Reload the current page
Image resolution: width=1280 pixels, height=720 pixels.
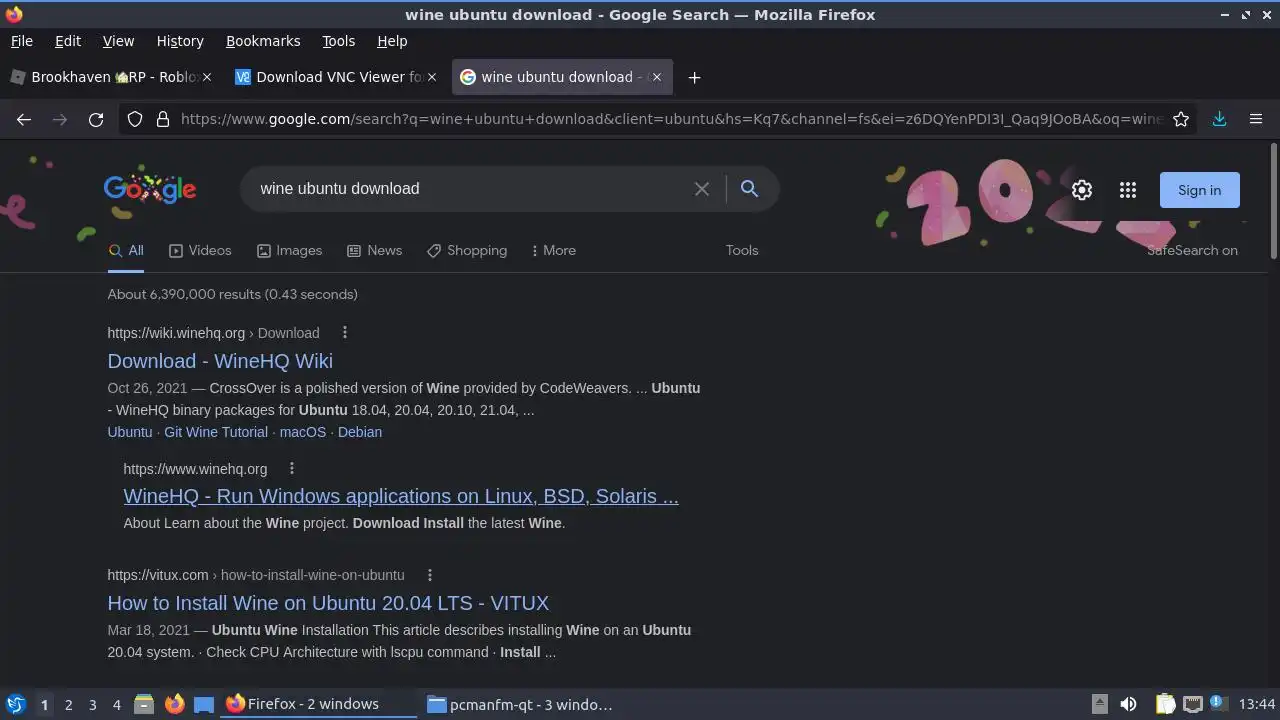tap(96, 119)
